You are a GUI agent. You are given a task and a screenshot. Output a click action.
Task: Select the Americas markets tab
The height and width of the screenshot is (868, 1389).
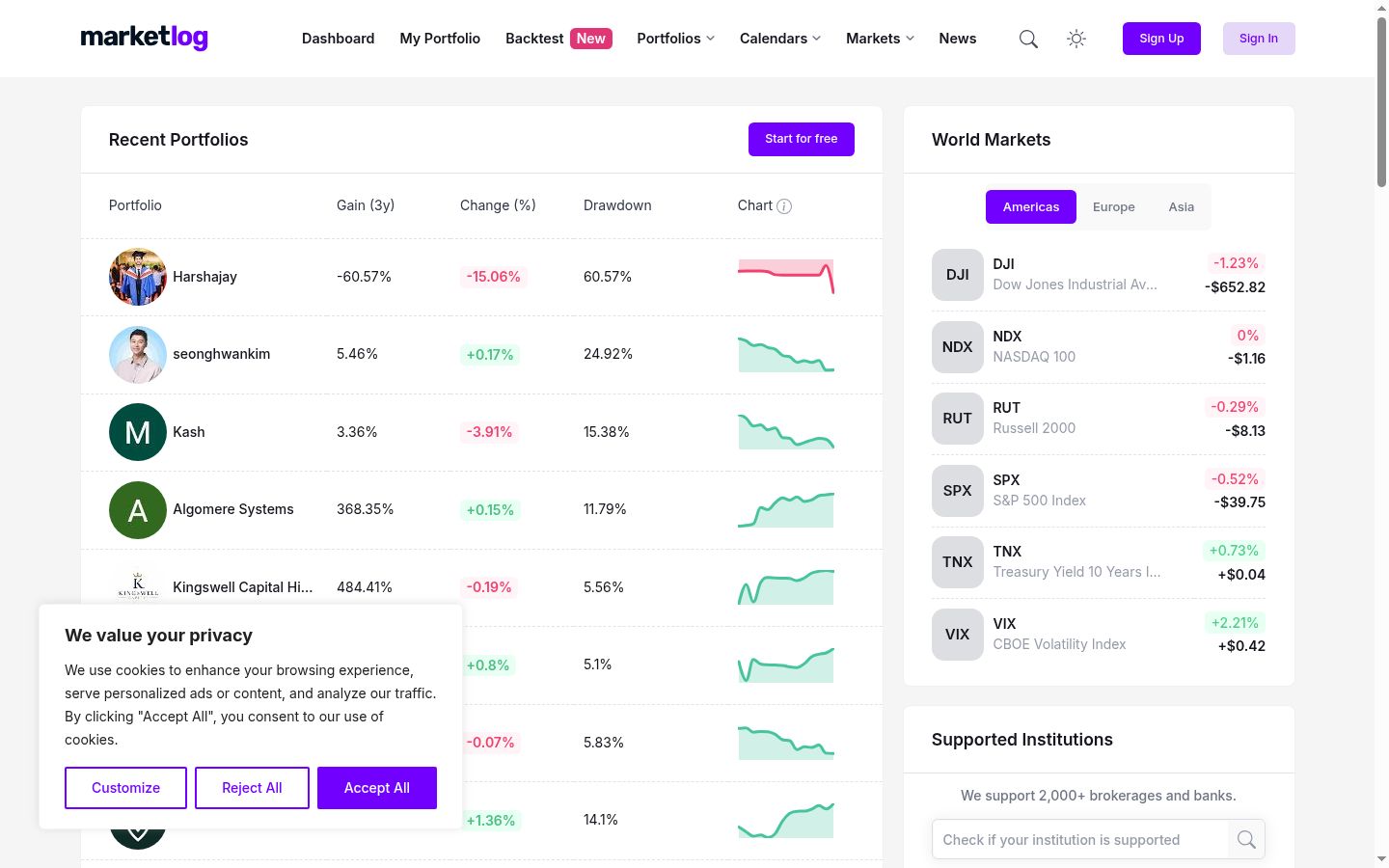(x=1031, y=207)
